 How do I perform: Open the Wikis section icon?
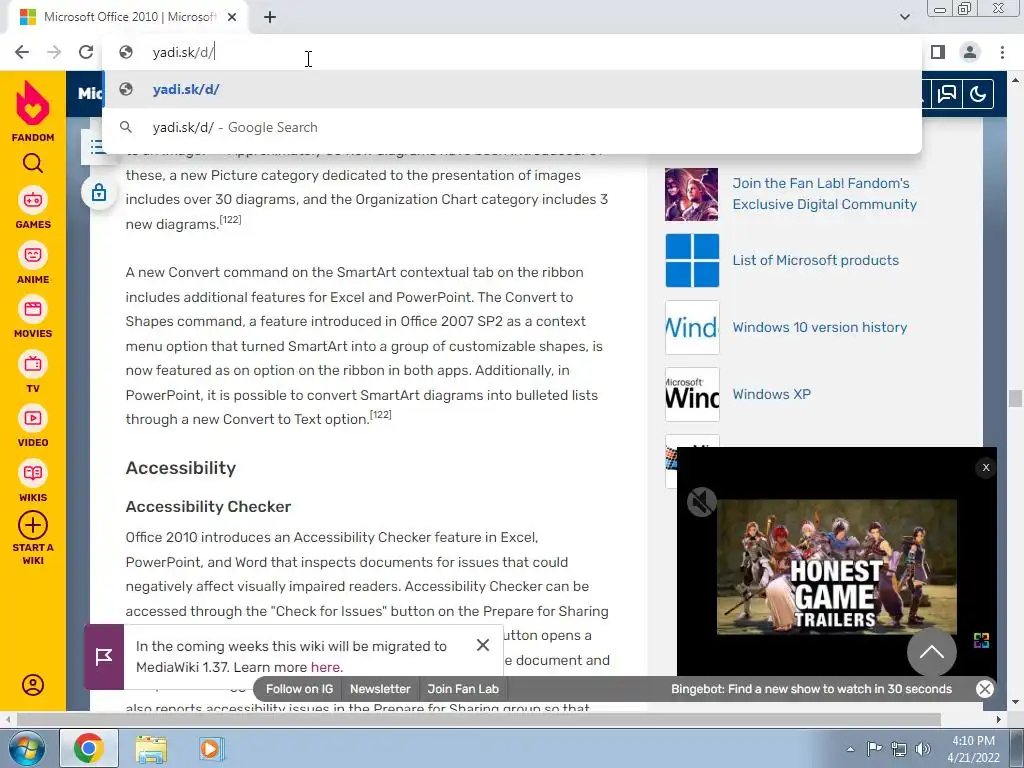(33, 473)
